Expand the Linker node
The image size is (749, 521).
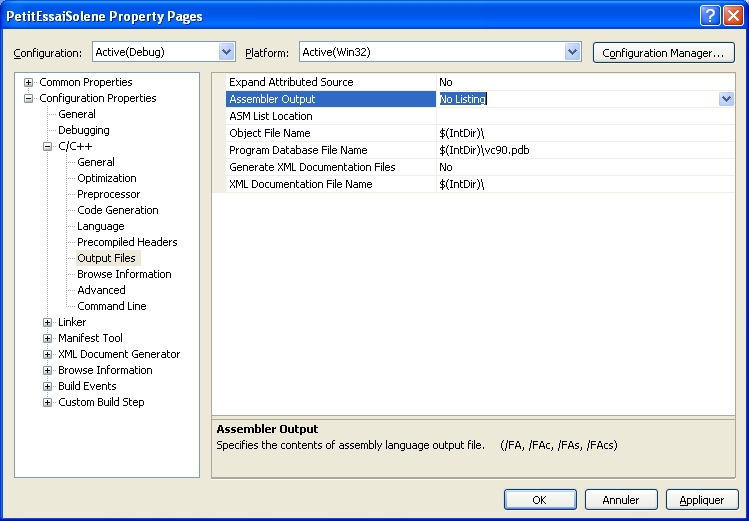point(47,322)
